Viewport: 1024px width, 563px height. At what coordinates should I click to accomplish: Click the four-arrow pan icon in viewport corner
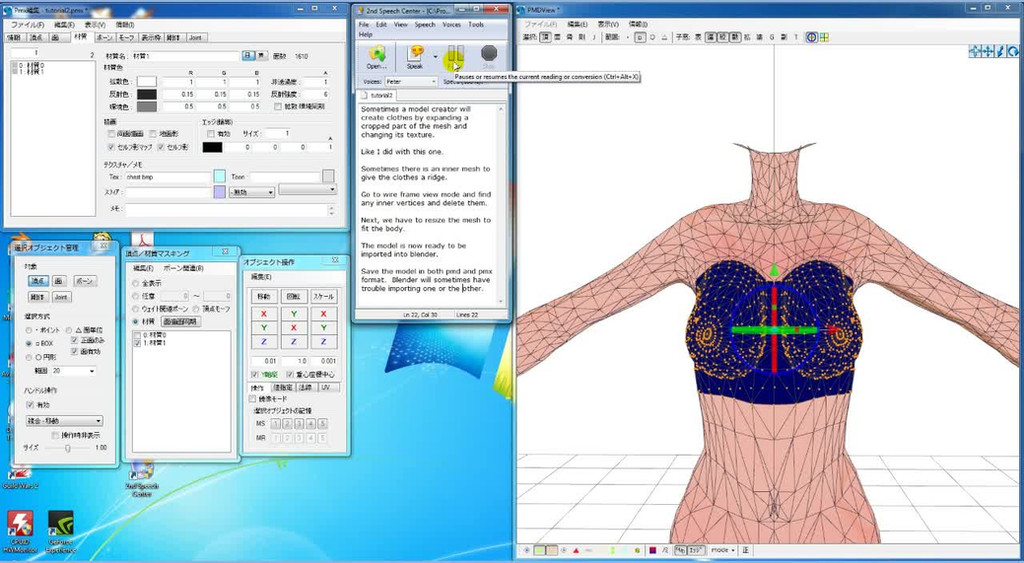(x=989, y=51)
